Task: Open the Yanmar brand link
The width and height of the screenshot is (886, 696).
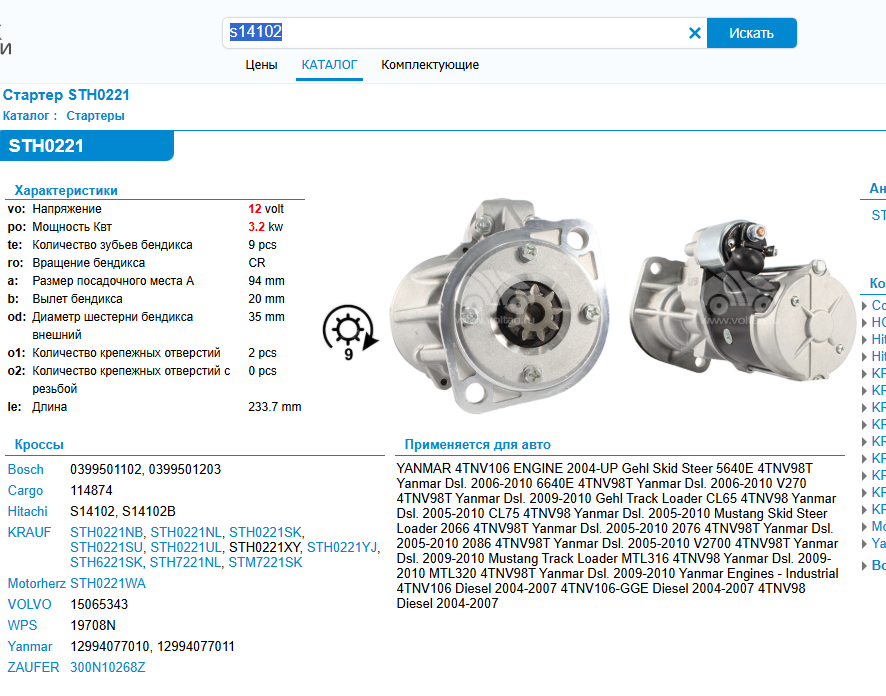Action: tap(29, 646)
